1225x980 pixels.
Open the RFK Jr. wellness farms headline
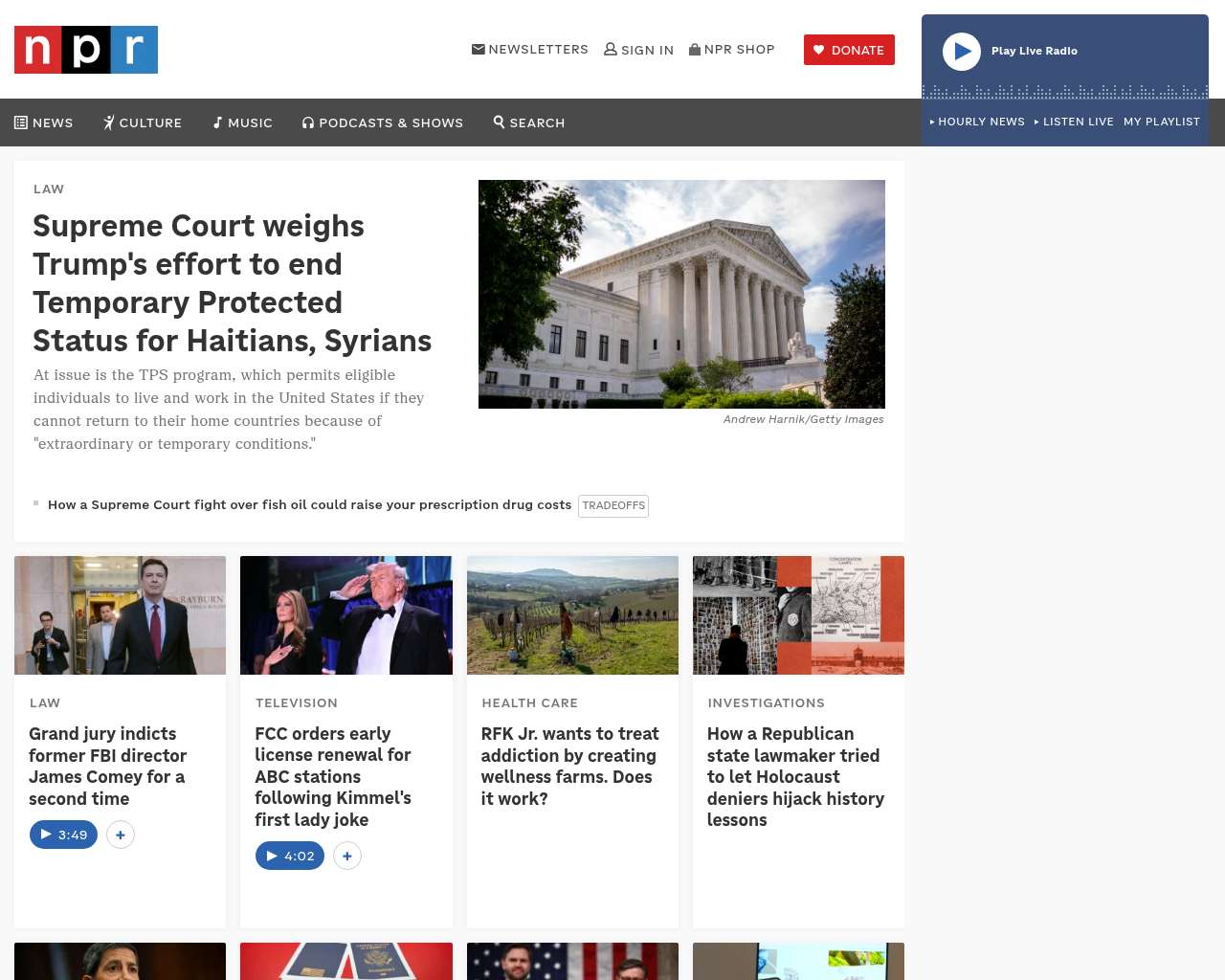569,766
